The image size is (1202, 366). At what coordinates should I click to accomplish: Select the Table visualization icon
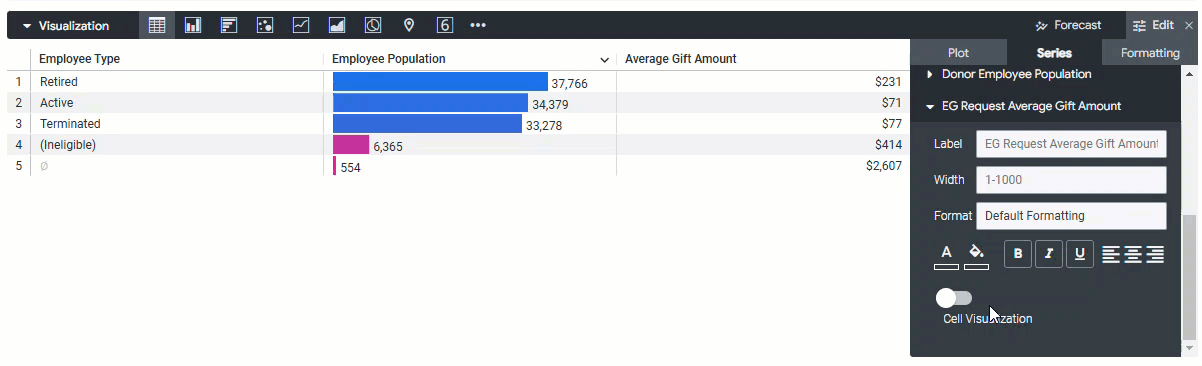pos(157,25)
